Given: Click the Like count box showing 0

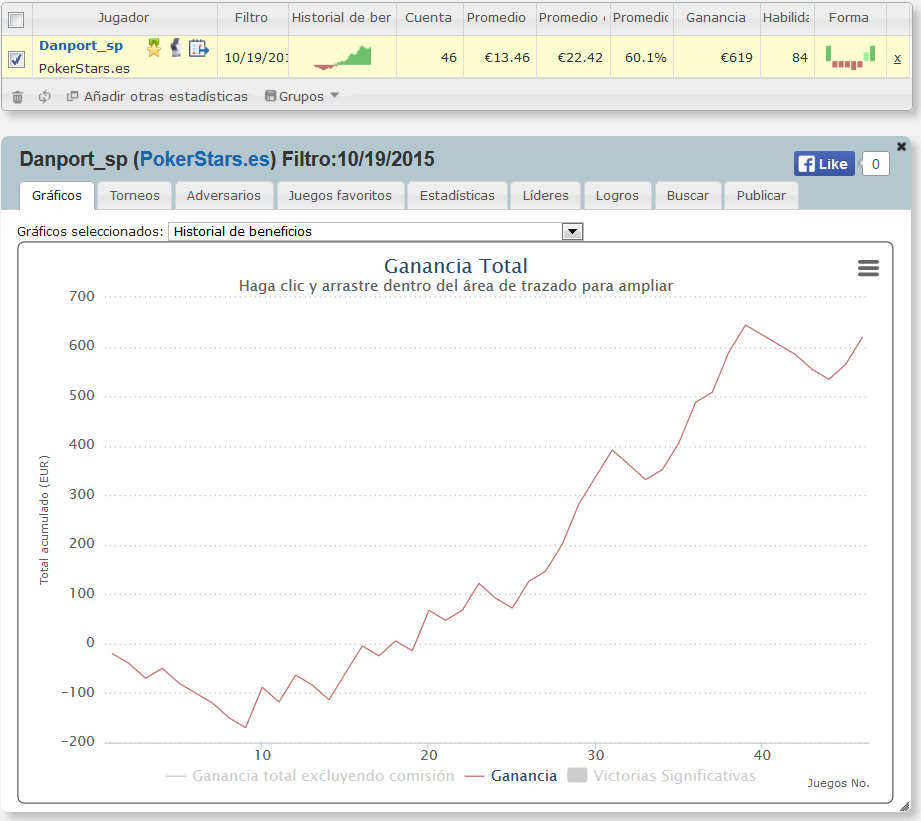Looking at the screenshot, I should [x=875, y=164].
